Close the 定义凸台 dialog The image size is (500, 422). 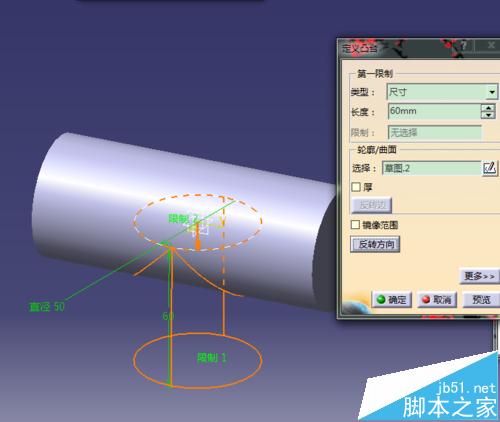click(x=491, y=46)
